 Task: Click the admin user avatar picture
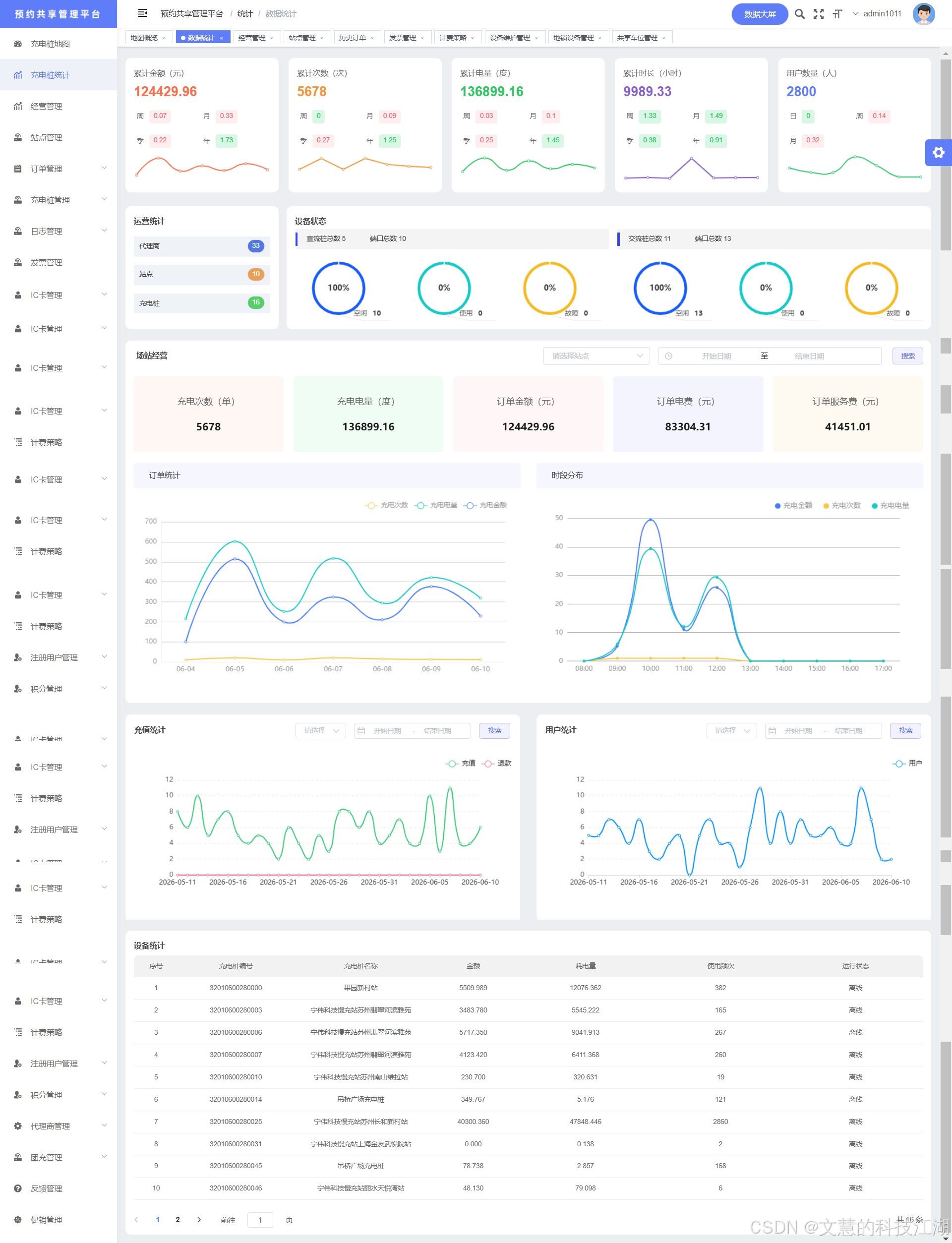coord(923,13)
